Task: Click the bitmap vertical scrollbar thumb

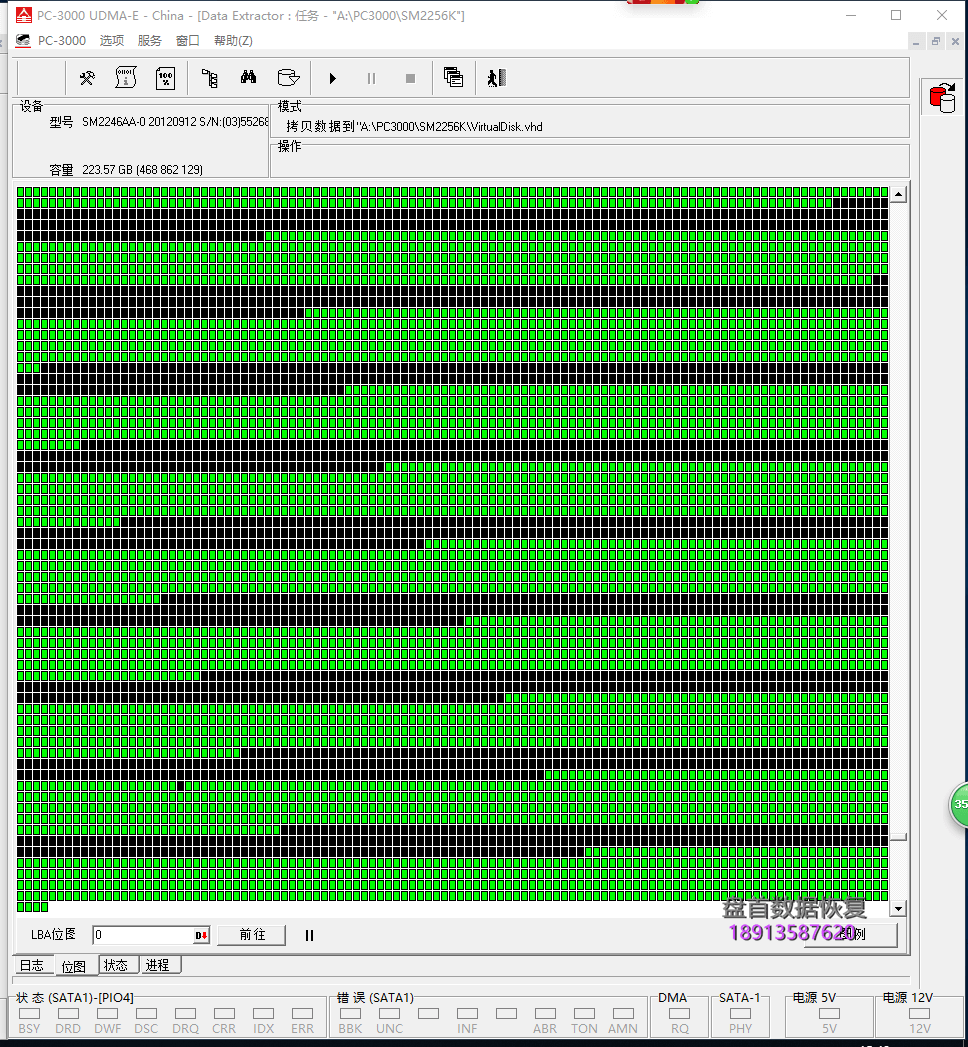Action: tap(899, 837)
